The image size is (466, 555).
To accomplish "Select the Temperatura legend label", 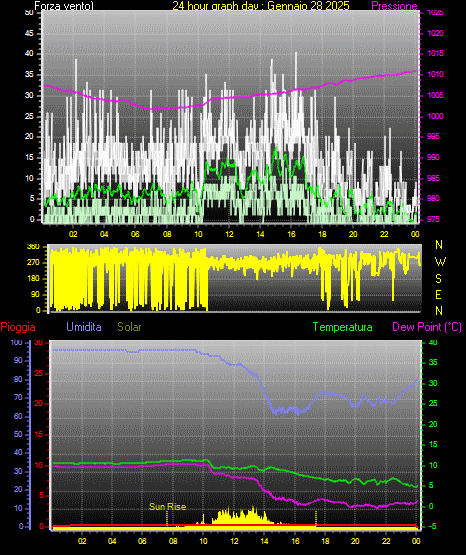I will point(343,327).
